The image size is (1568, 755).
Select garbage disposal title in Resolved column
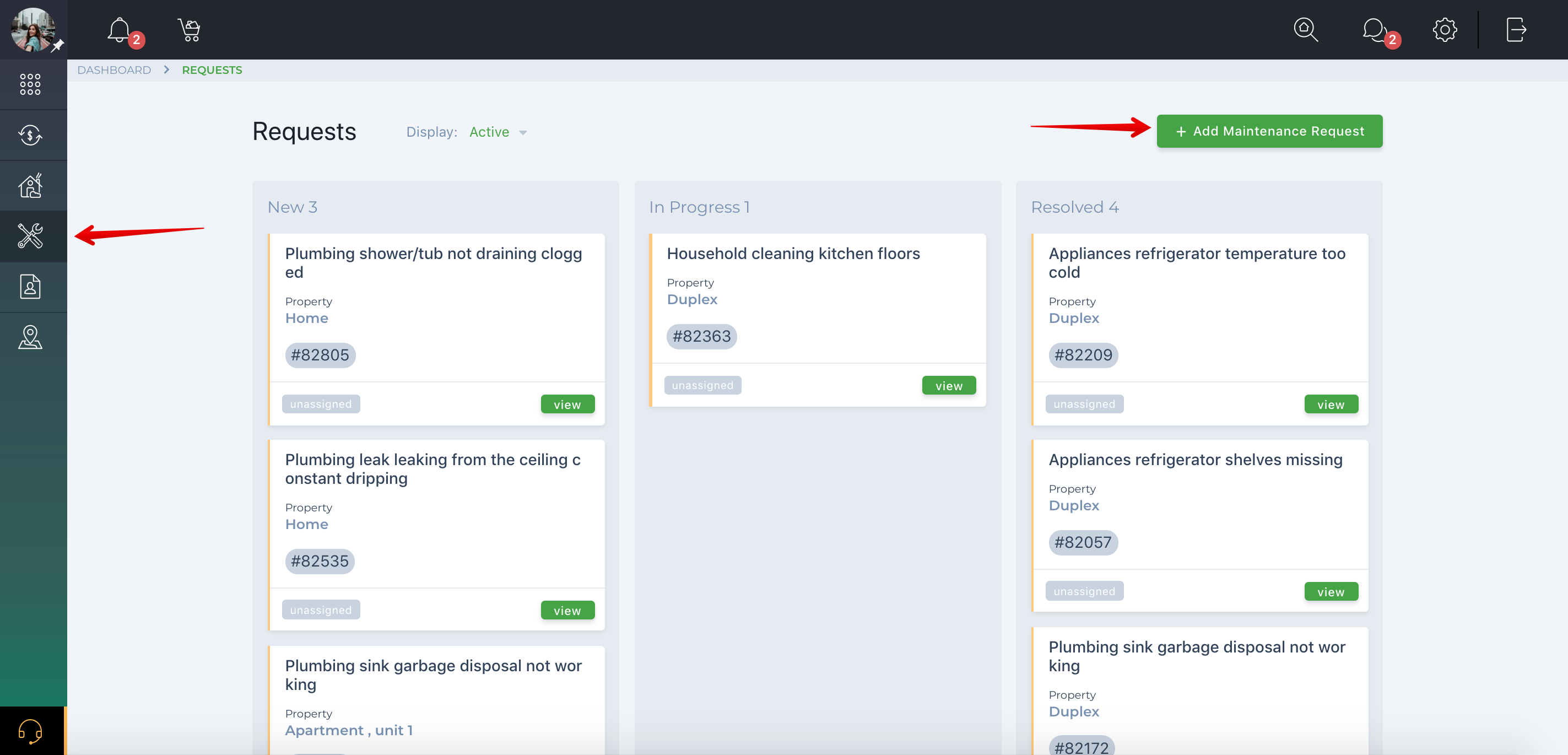click(x=1197, y=656)
